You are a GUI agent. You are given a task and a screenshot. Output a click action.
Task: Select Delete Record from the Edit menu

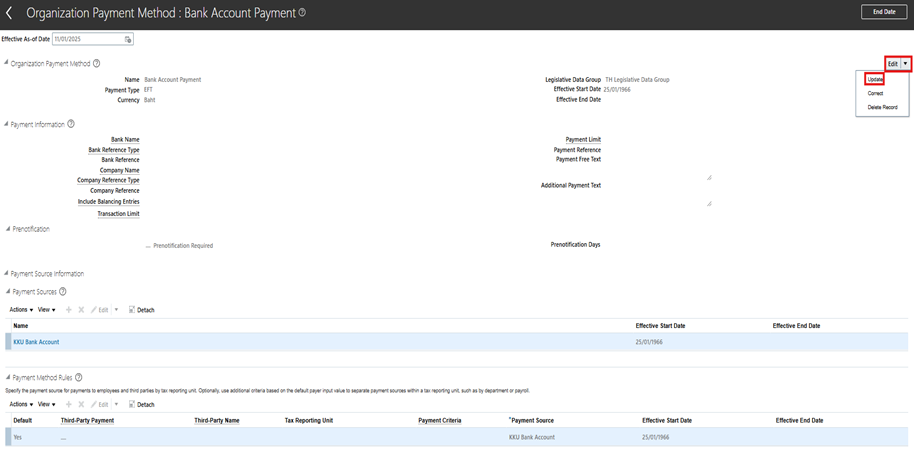pyautogui.click(x=882, y=107)
